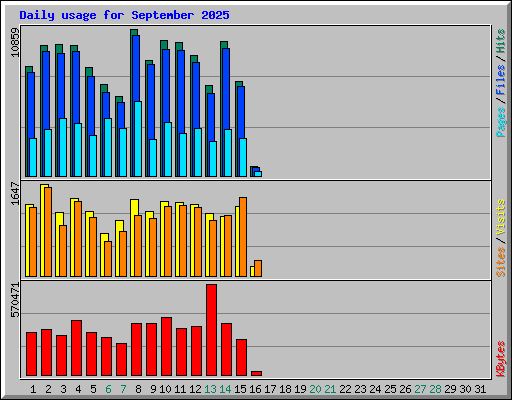Click the 570471 y-axis value label
Image resolution: width=512 pixels, height=400 pixels.
coord(15,300)
